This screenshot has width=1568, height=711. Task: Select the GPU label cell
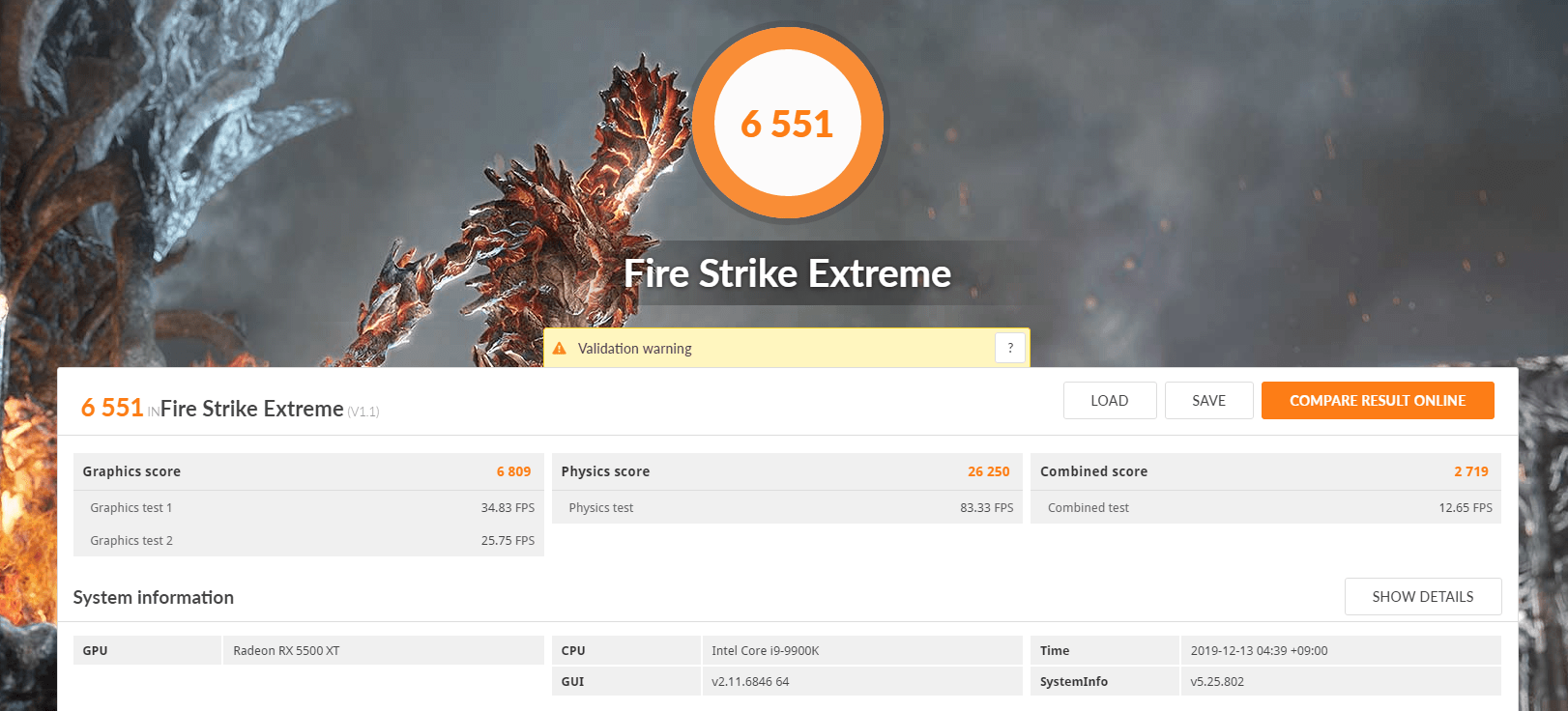pos(147,650)
